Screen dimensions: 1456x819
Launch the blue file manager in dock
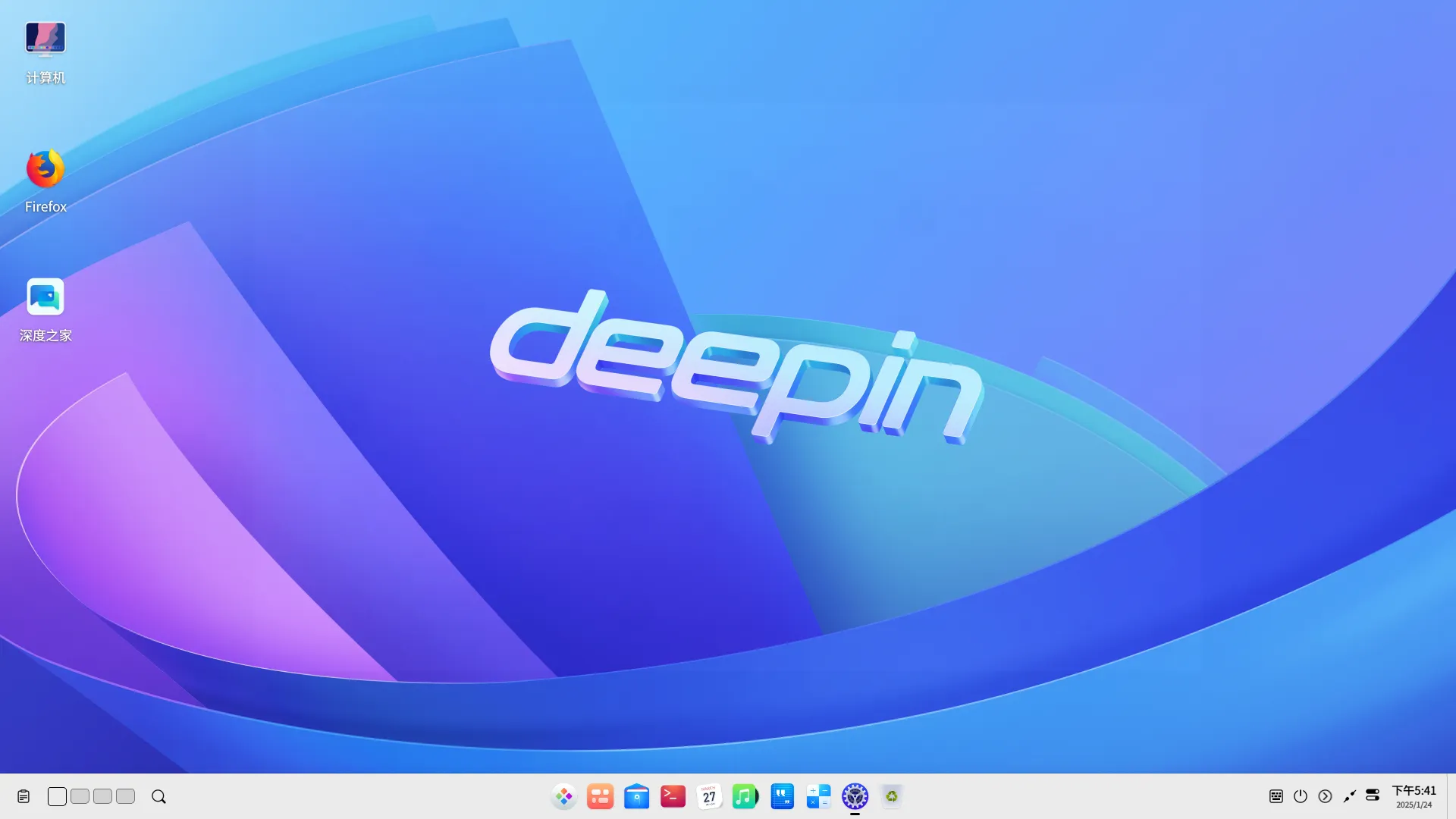coord(636,796)
